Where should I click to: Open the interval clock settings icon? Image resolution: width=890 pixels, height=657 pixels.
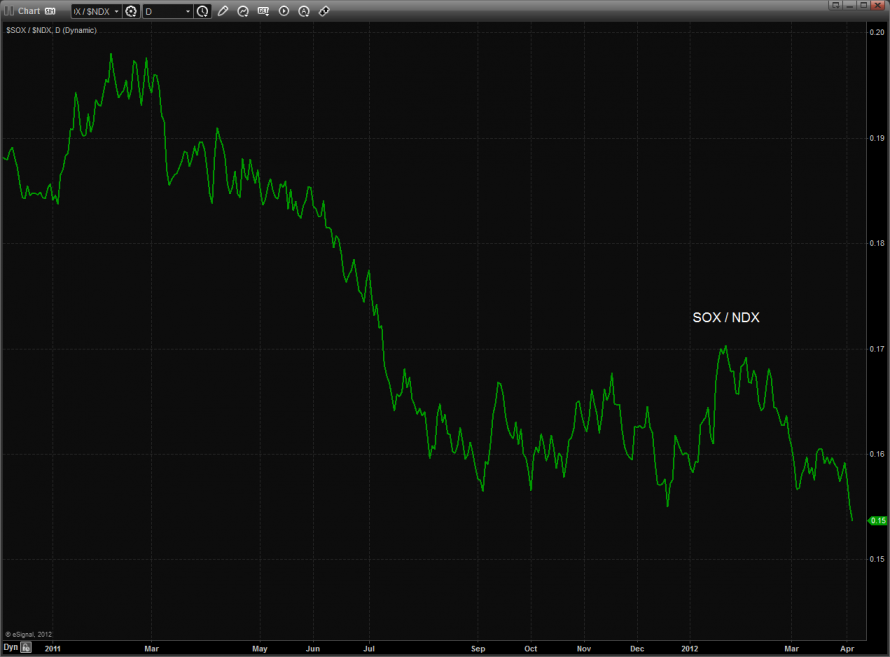click(x=203, y=11)
